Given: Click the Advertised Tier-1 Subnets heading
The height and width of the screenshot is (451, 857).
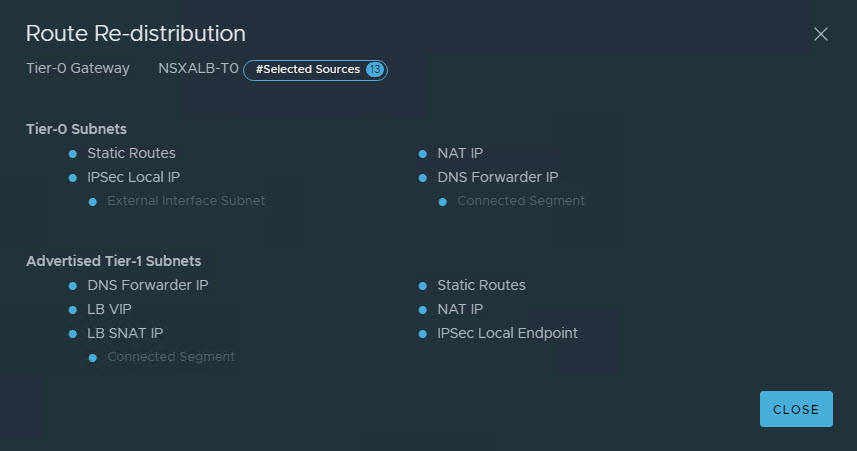Looking at the screenshot, I should click(113, 261).
